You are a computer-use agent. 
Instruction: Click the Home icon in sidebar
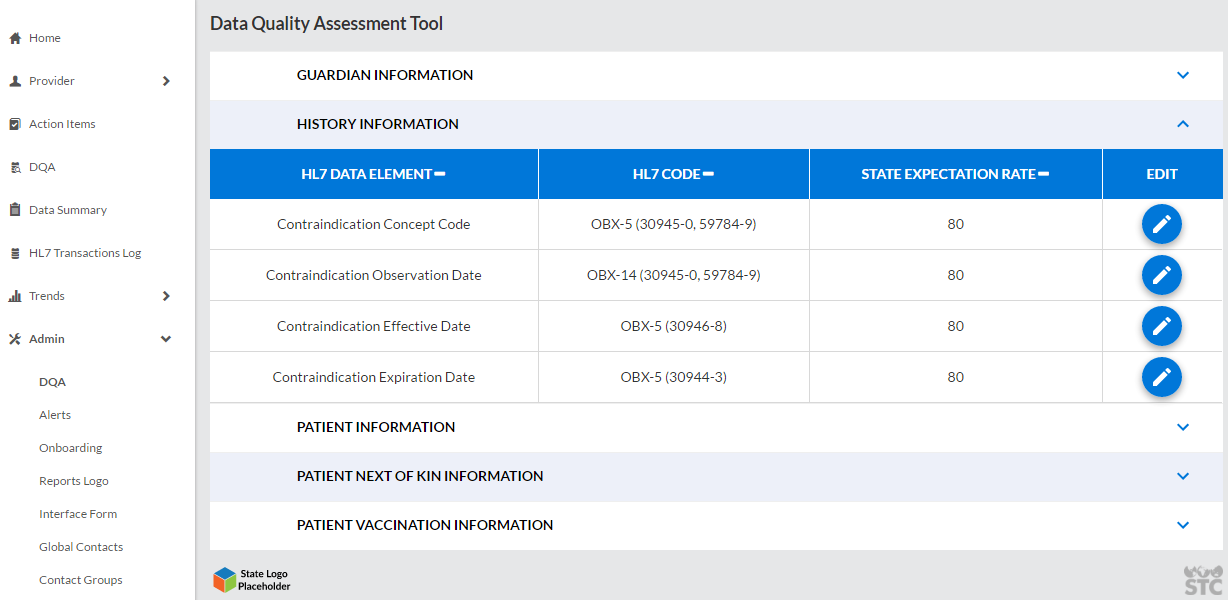point(15,38)
